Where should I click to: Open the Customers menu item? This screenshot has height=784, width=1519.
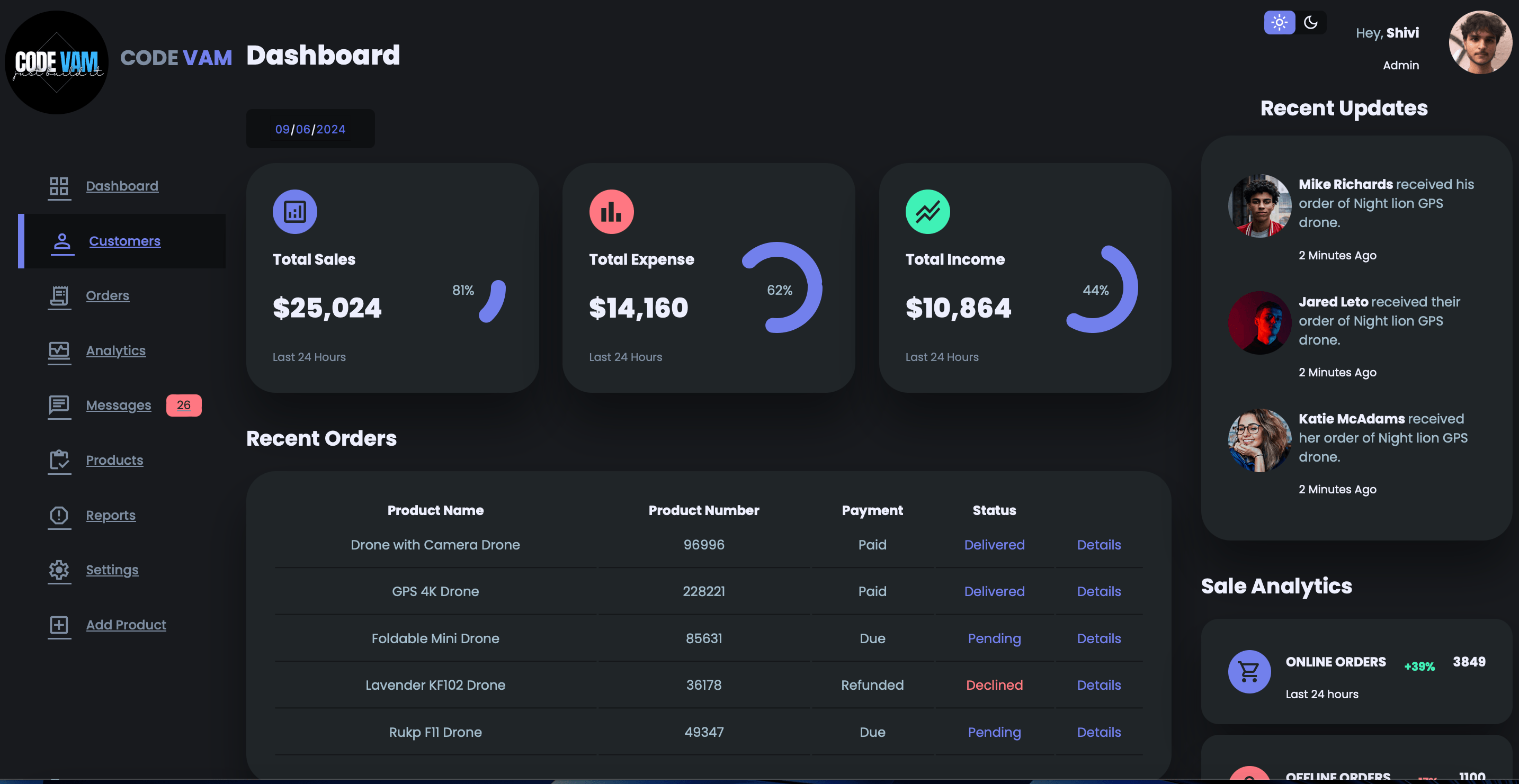point(124,241)
